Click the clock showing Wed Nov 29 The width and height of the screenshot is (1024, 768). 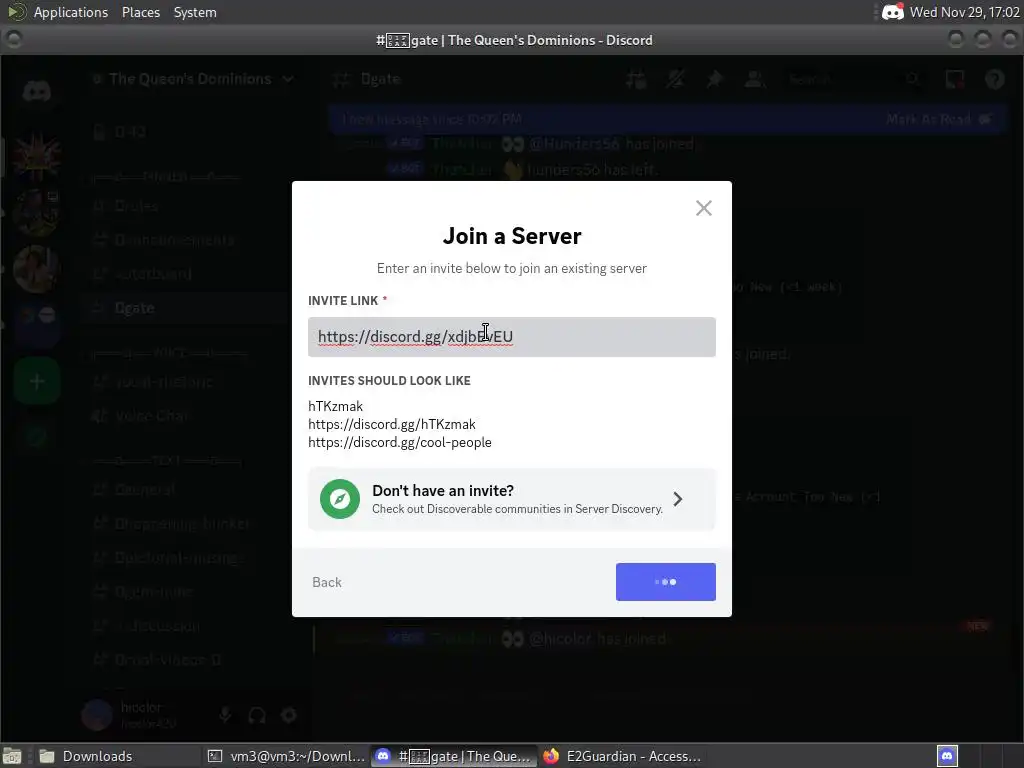point(965,12)
